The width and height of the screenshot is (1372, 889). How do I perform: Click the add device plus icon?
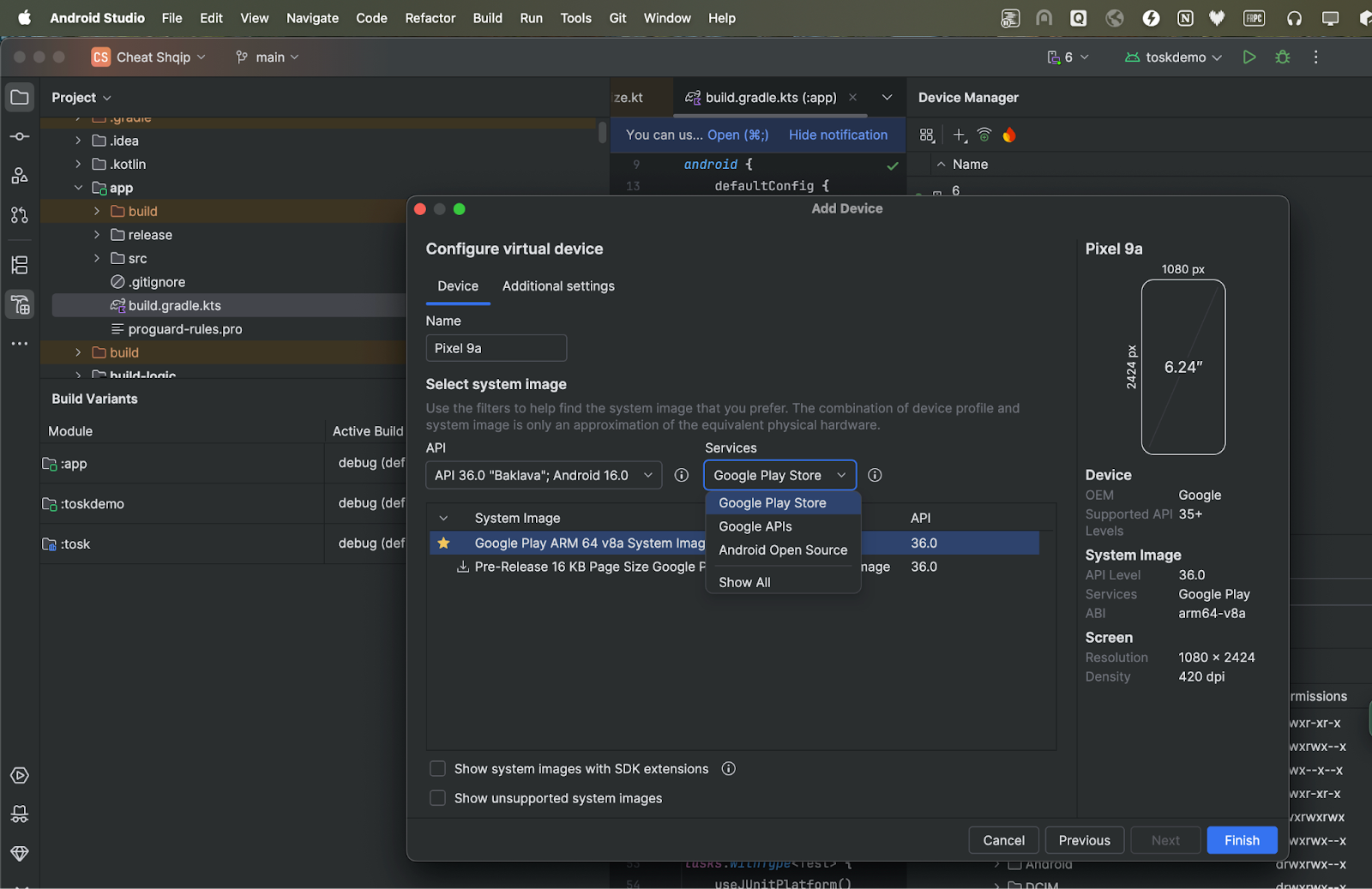(960, 135)
